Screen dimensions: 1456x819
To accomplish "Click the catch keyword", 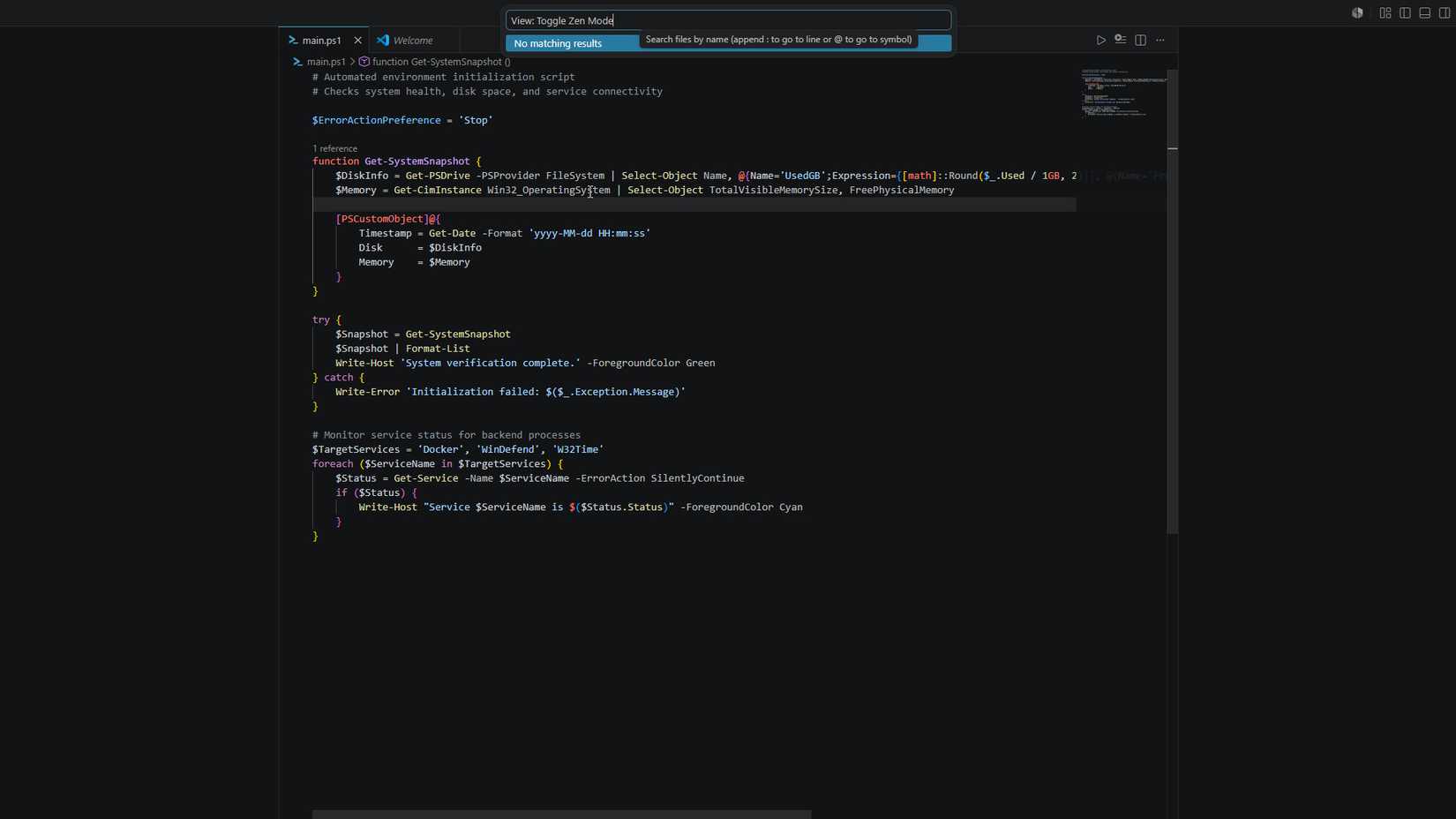I will 338,377.
